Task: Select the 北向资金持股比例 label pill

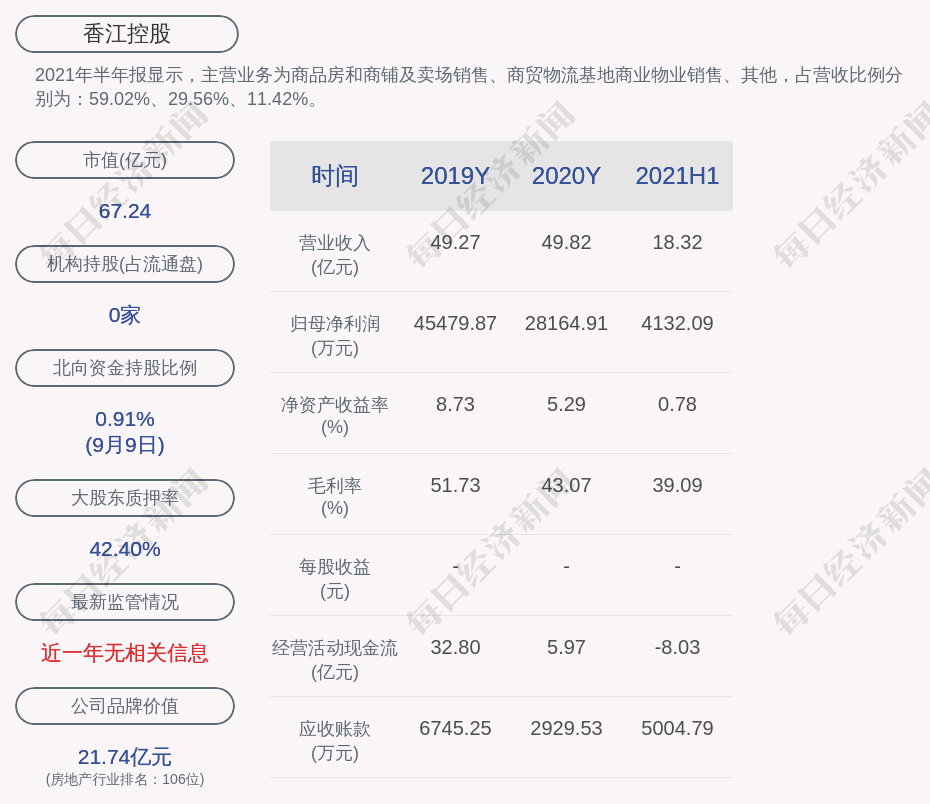Action: pos(125,368)
